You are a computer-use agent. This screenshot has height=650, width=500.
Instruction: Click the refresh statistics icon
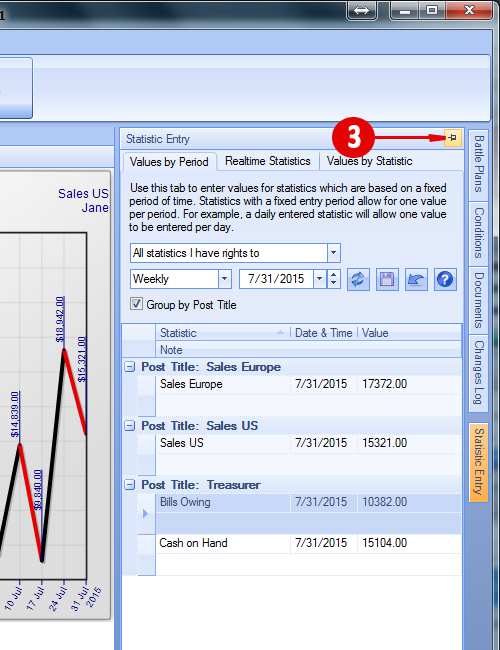click(358, 279)
